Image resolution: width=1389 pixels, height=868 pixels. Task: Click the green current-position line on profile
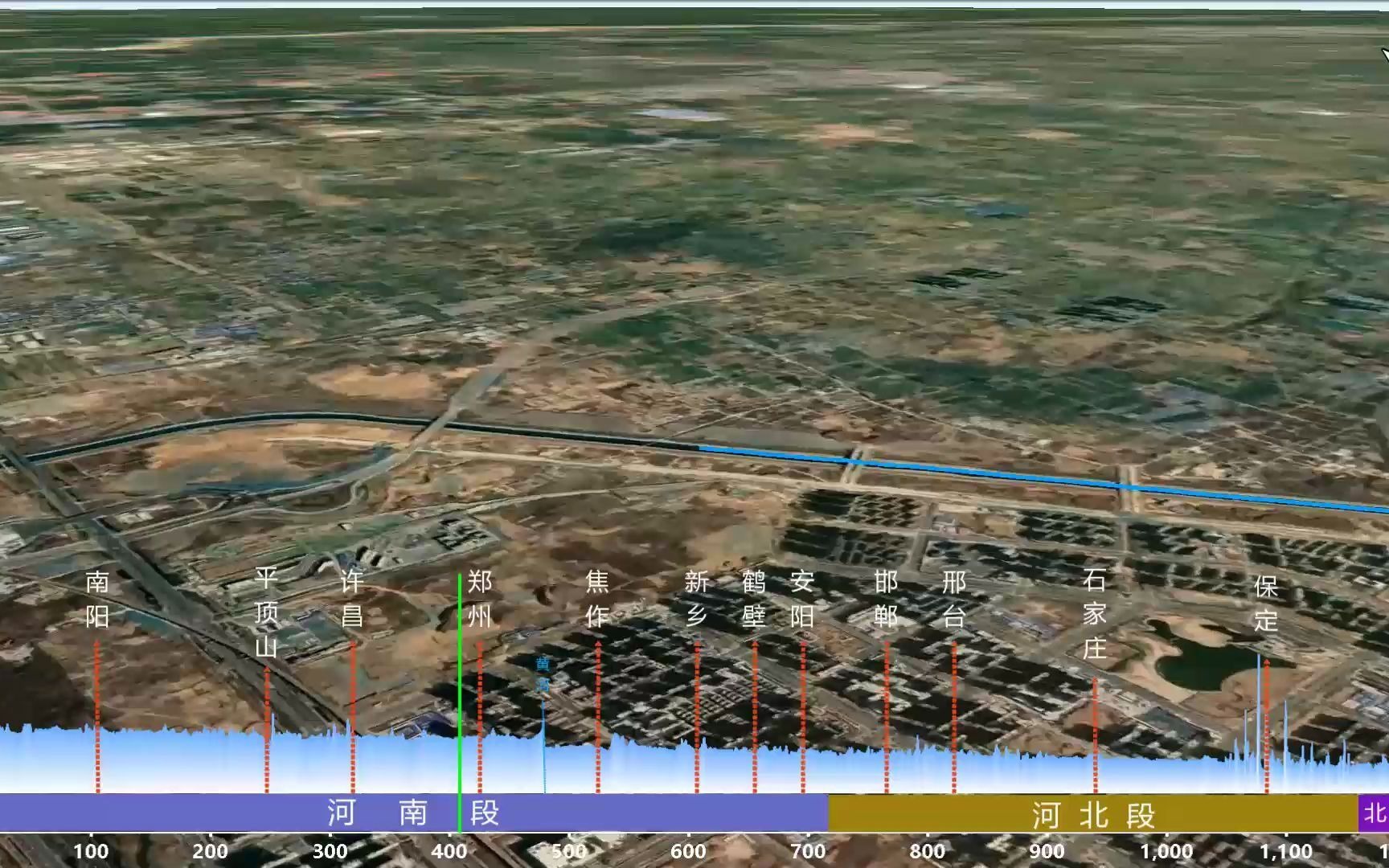click(460, 703)
